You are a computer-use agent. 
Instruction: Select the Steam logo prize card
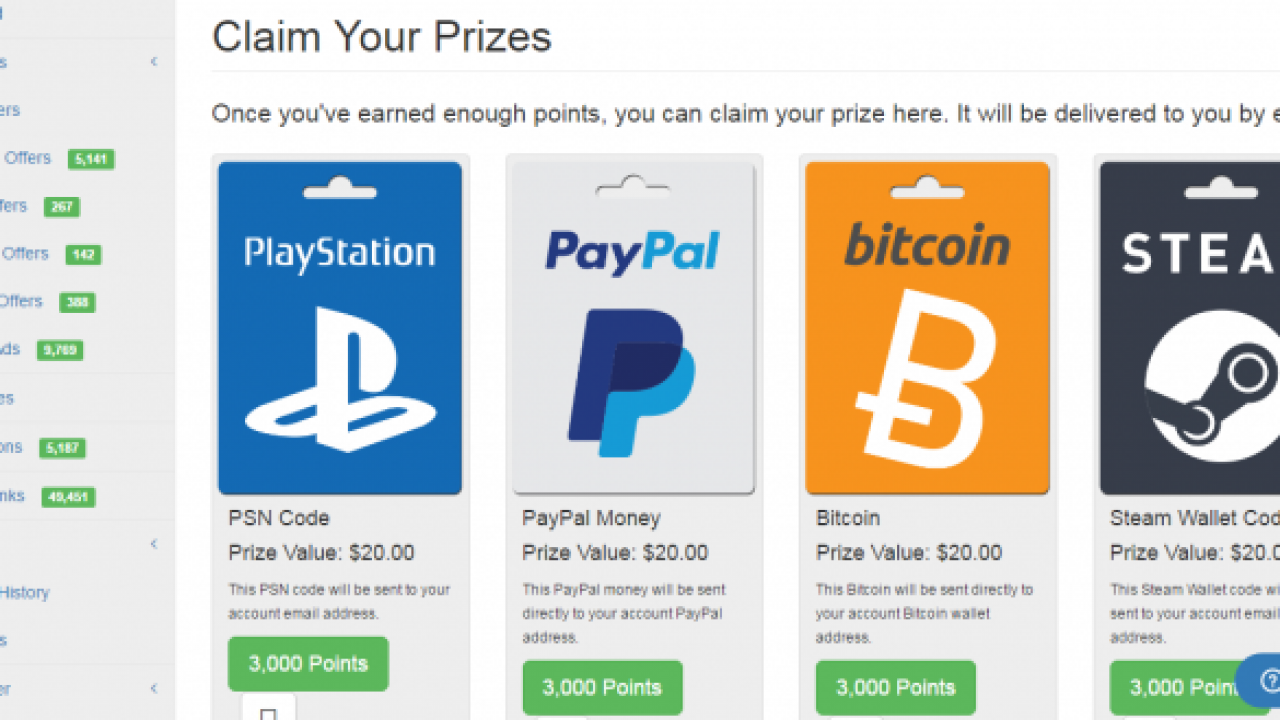point(1190,328)
